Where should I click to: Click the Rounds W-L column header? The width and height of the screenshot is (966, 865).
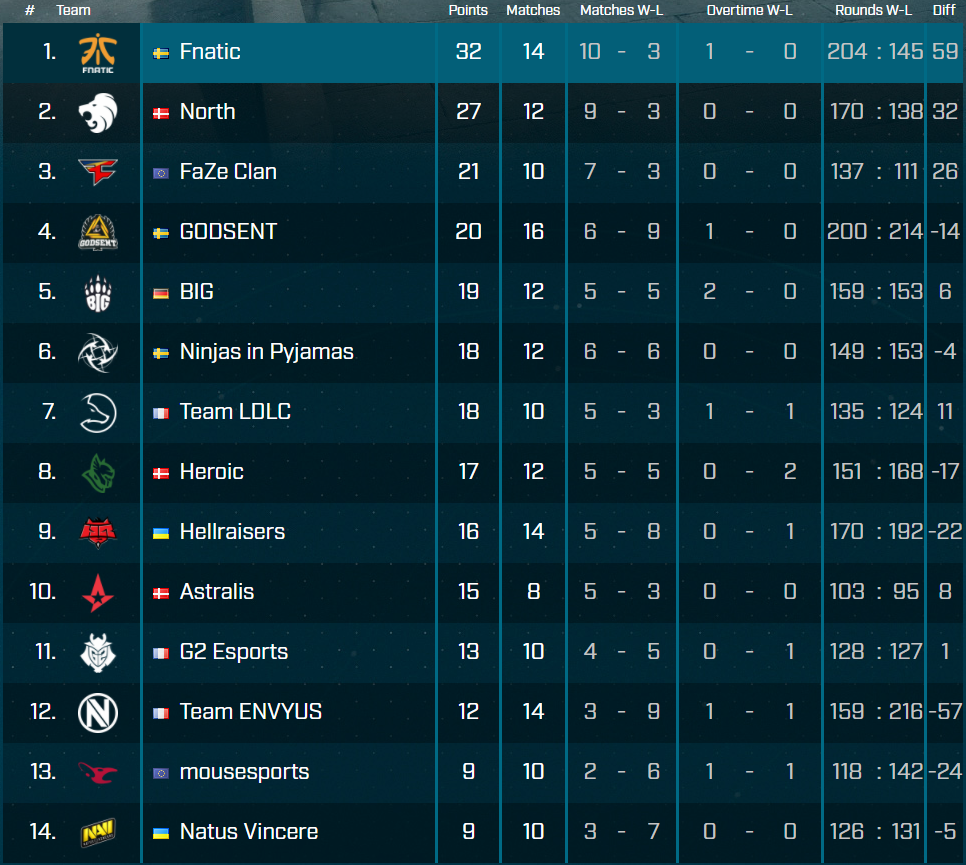874,10
